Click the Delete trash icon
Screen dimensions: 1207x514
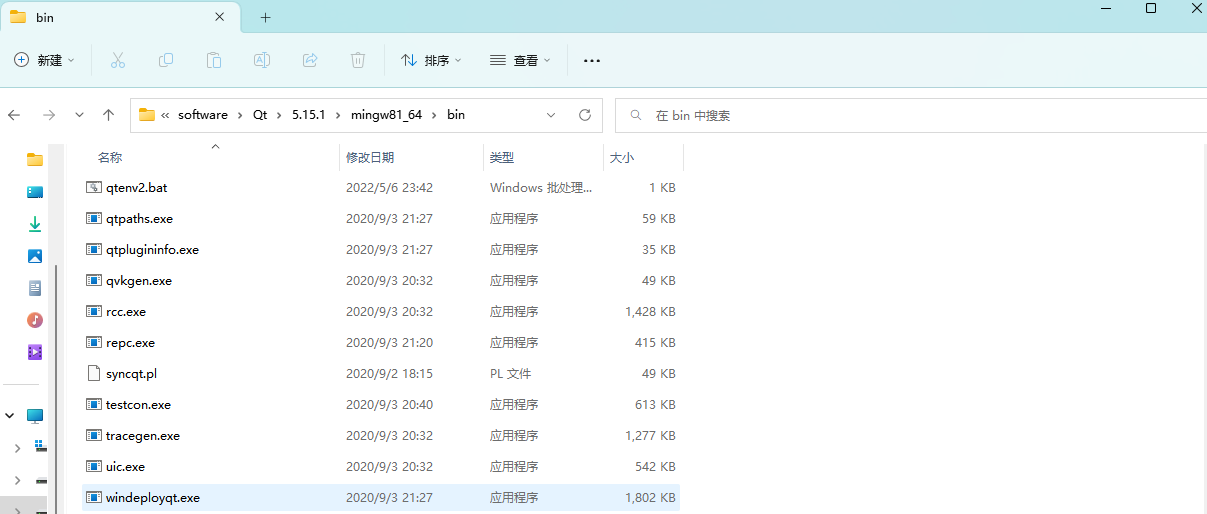tap(358, 60)
